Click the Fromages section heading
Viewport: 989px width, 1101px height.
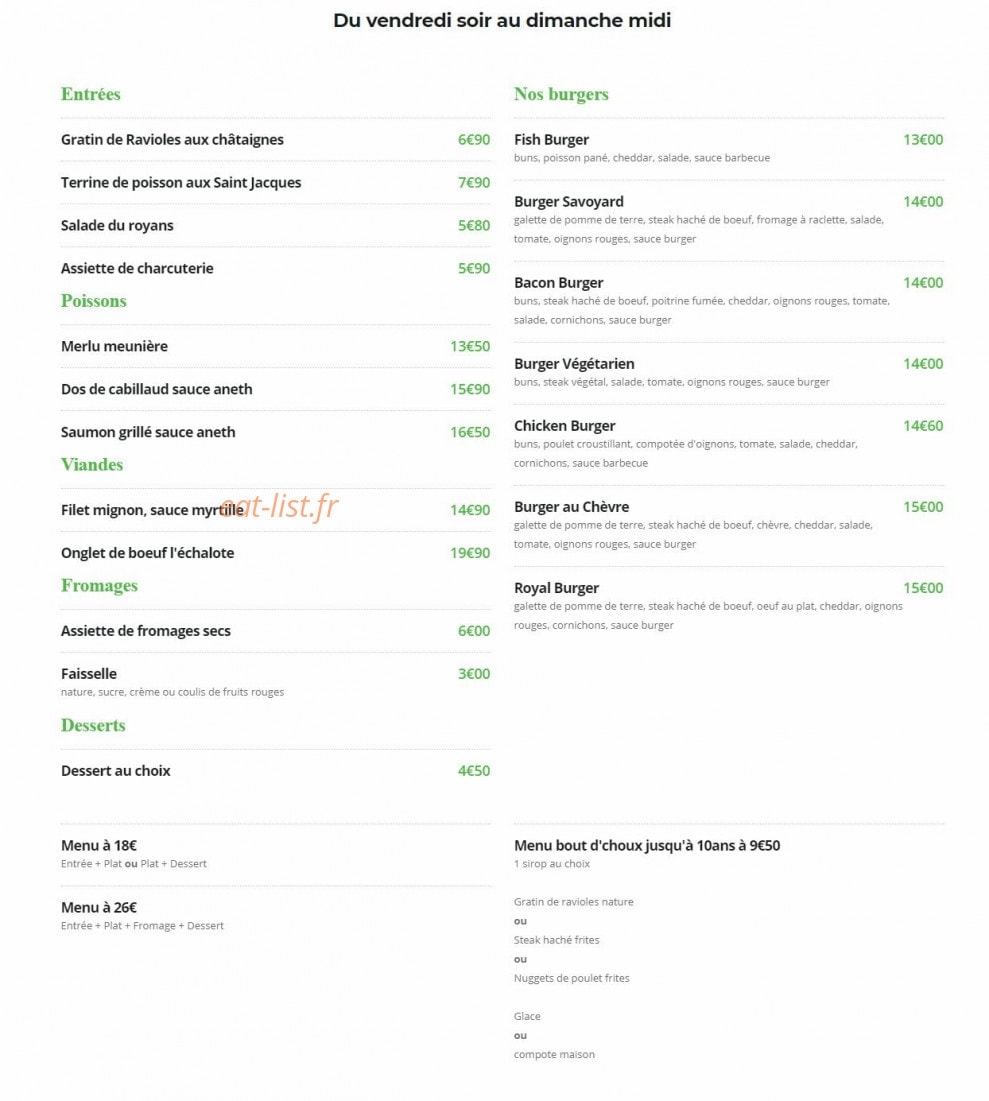click(x=99, y=586)
